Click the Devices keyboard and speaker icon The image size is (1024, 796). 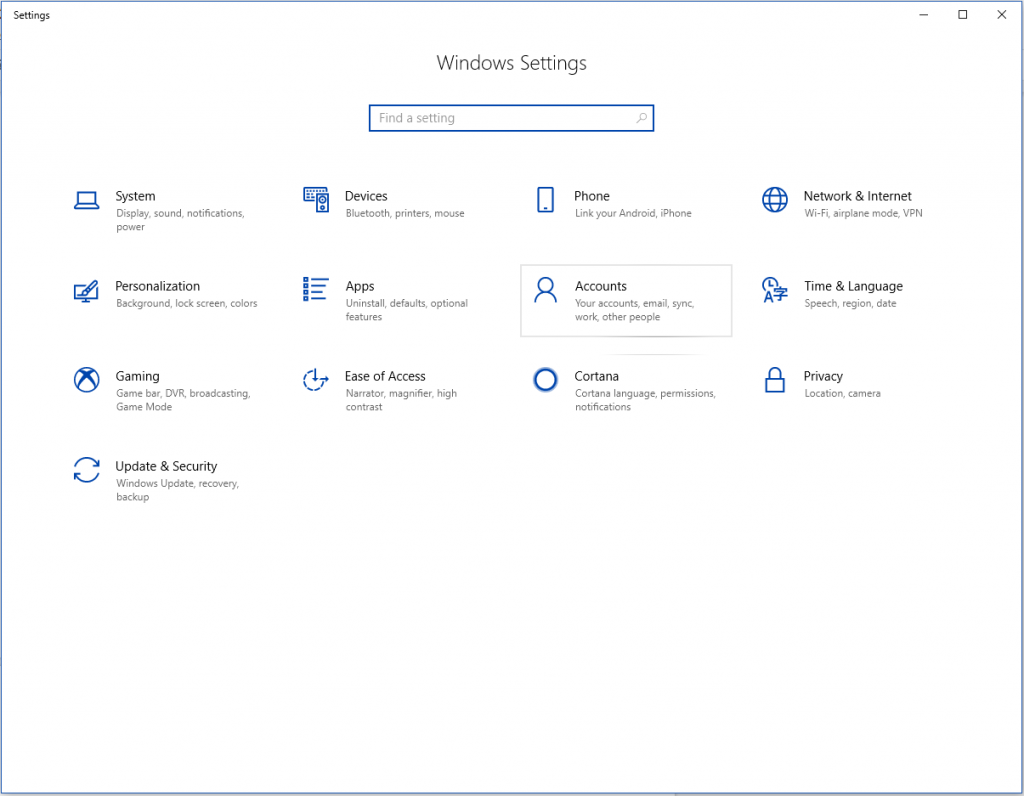pyautogui.click(x=316, y=199)
